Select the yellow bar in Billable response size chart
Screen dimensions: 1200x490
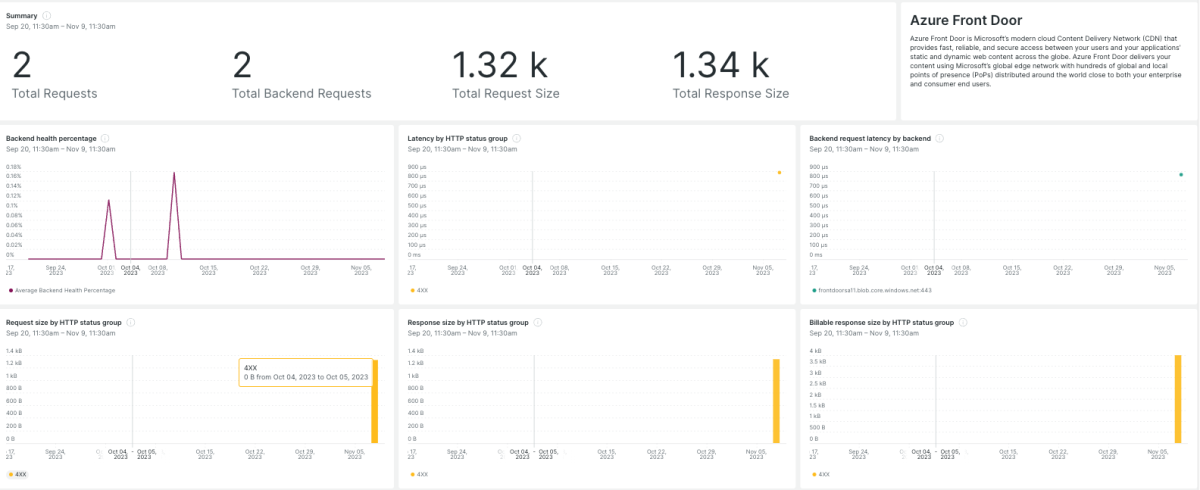point(1178,398)
